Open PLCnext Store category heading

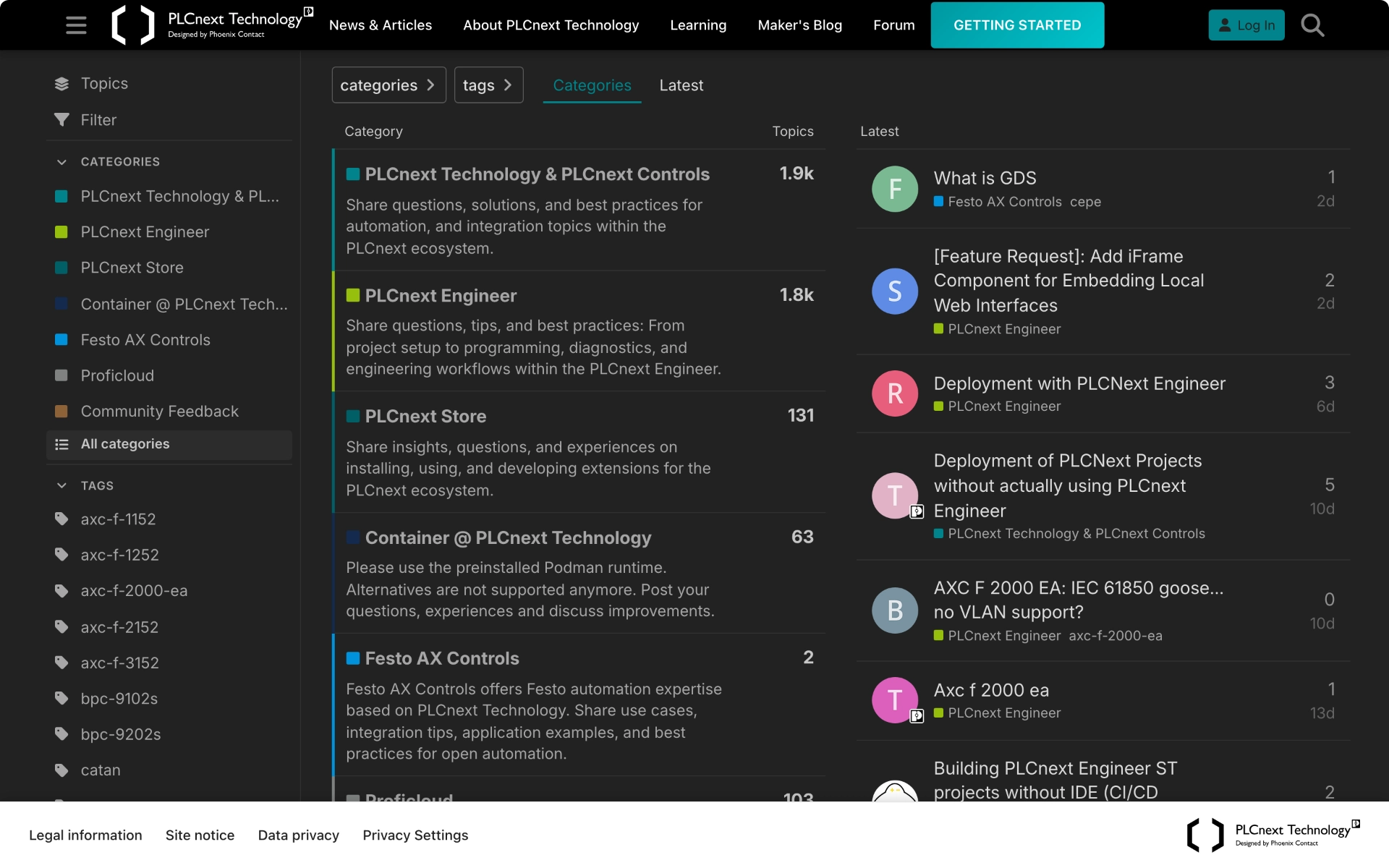coord(425,417)
